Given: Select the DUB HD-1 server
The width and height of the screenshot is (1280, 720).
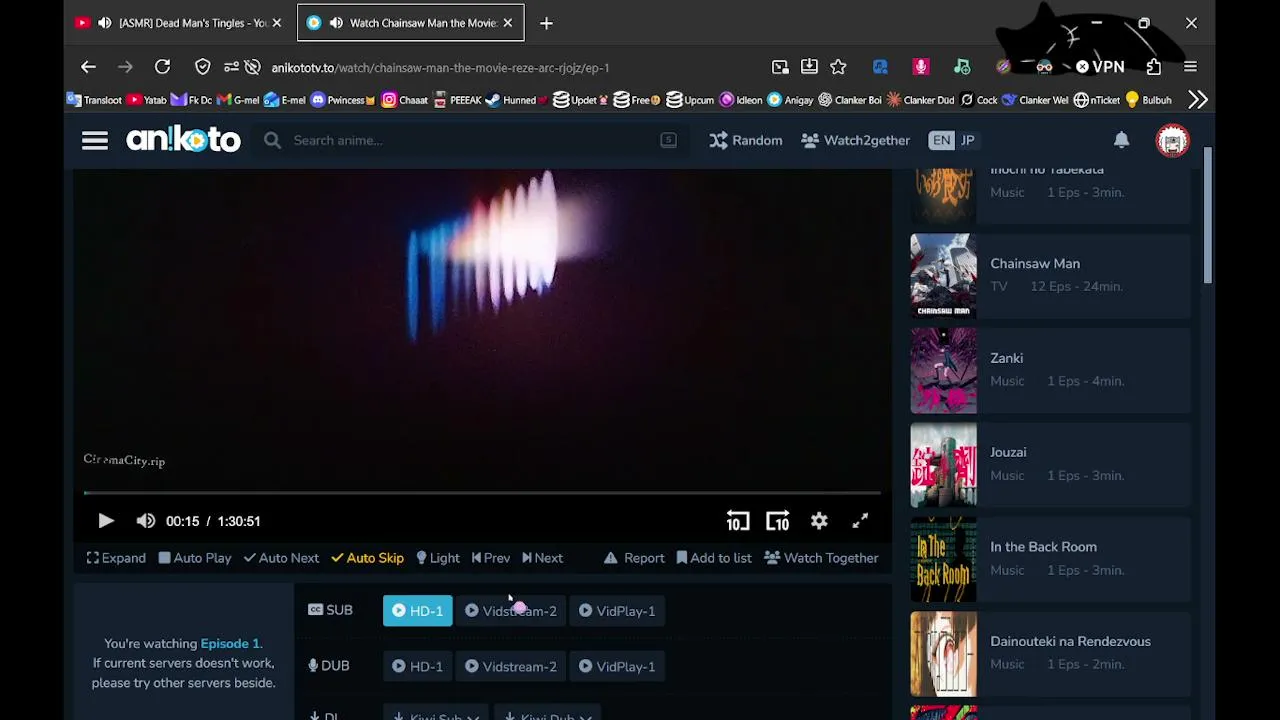Looking at the screenshot, I should coord(417,667).
